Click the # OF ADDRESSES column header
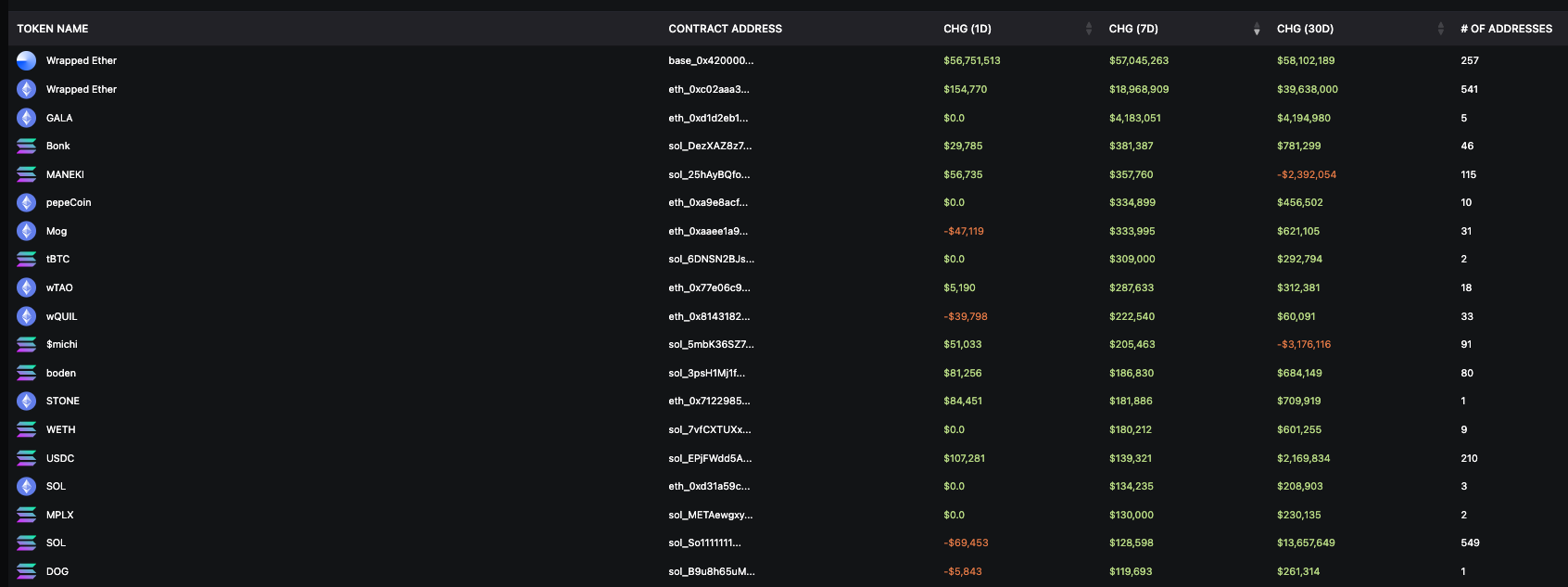 [1506, 29]
